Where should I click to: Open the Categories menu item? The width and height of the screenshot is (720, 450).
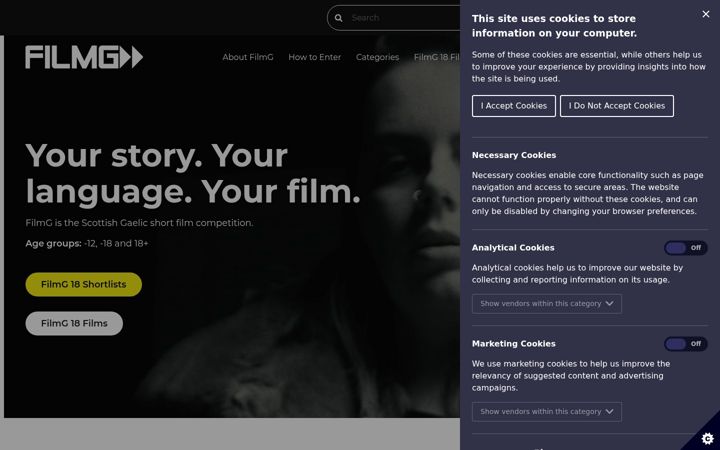(x=377, y=57)
